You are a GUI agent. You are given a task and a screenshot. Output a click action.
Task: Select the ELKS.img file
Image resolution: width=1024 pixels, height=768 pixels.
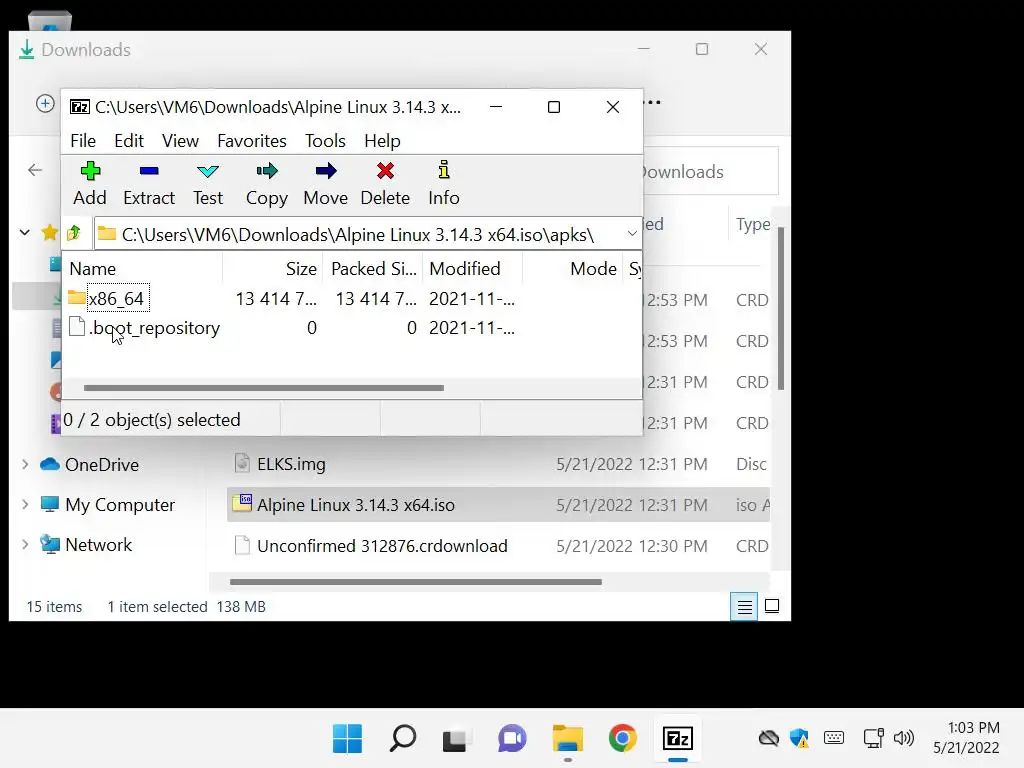(291, 464)
